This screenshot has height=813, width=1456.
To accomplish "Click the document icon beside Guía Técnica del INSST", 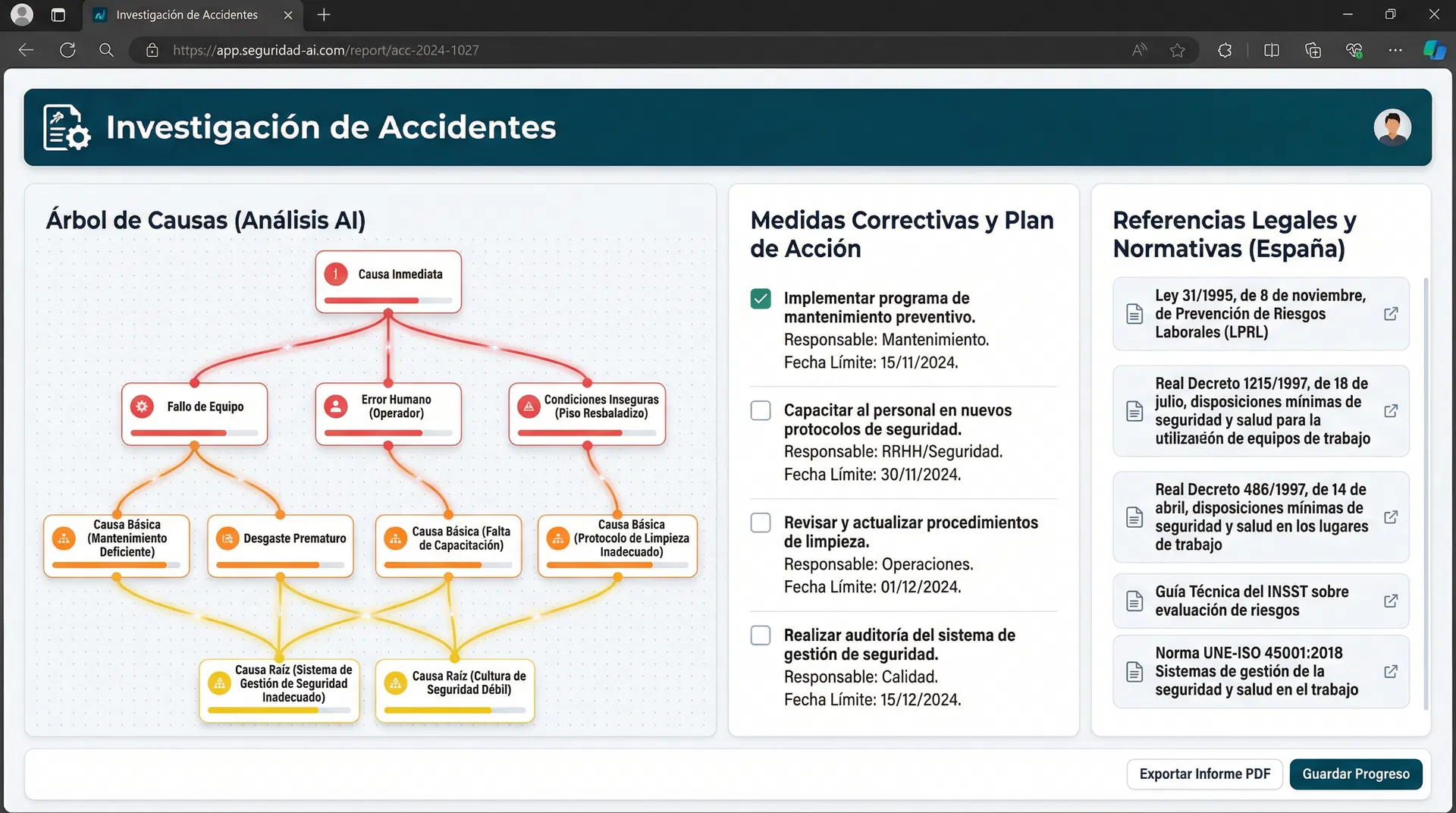I will (1135, 601).
